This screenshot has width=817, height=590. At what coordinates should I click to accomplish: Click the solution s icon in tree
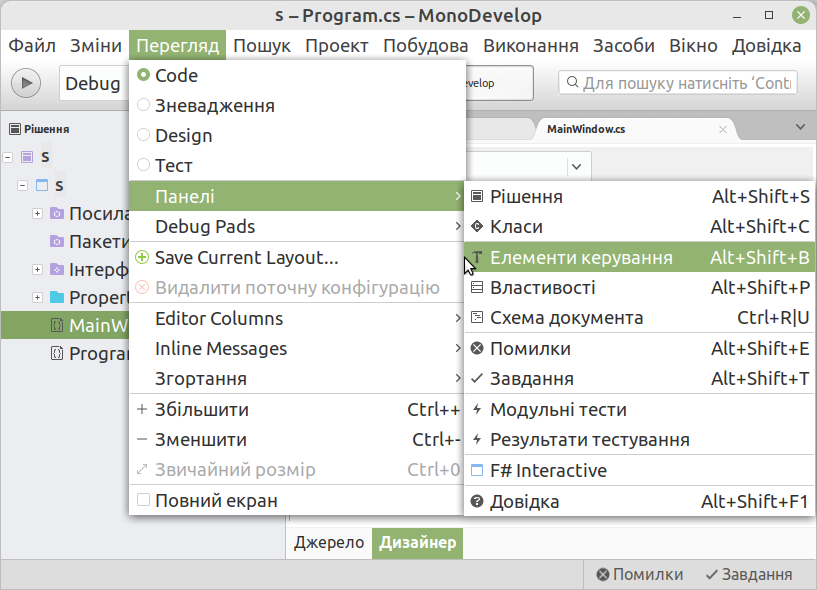(x=27, y=156)
